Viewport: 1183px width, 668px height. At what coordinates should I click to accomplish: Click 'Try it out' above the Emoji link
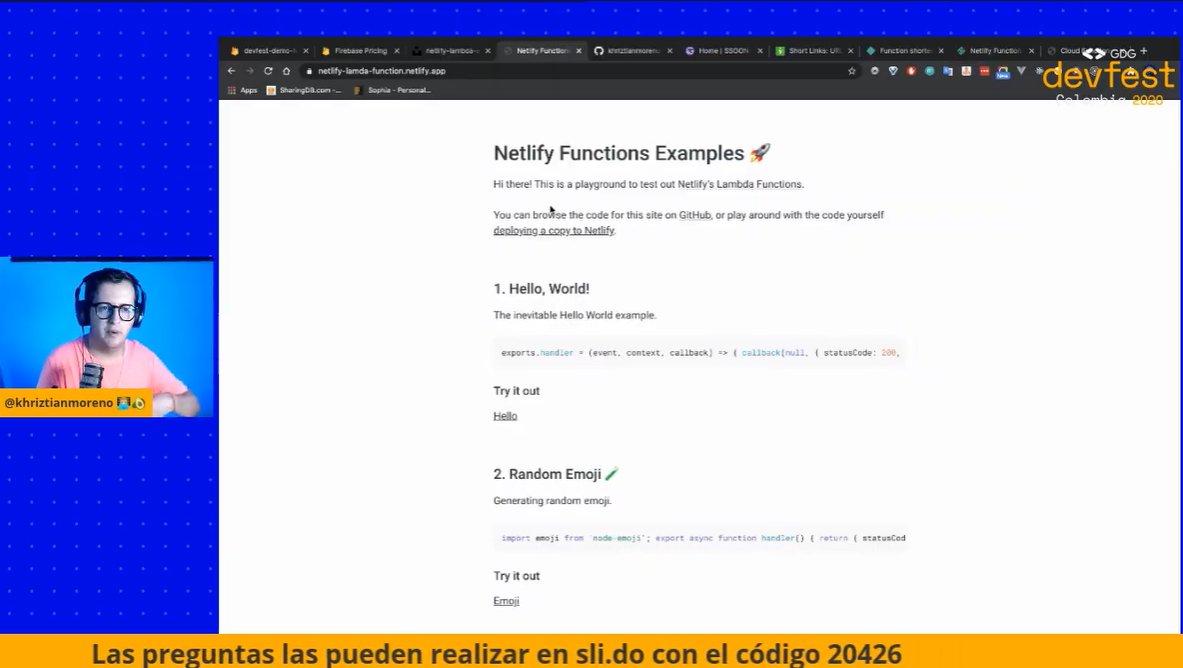[517, 576]
